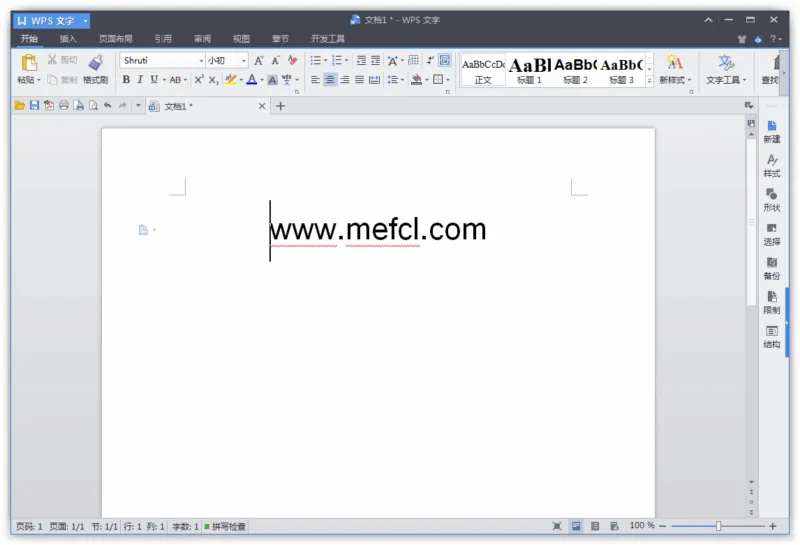Apply superscript X² formatting
The image size is (800, 545).
tap(199, 80)
